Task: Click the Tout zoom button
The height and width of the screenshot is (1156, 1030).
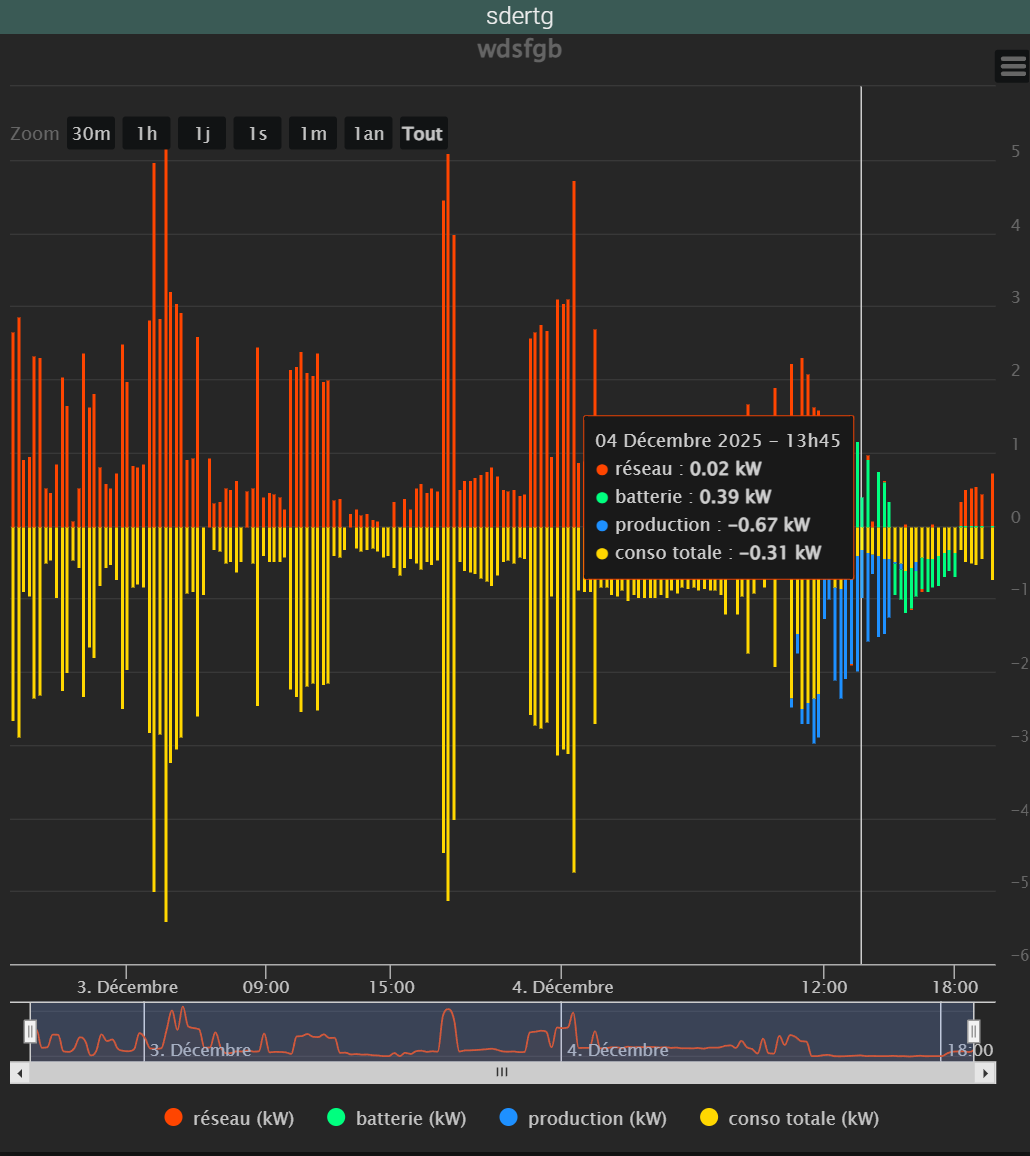Action: click(423, 134)
